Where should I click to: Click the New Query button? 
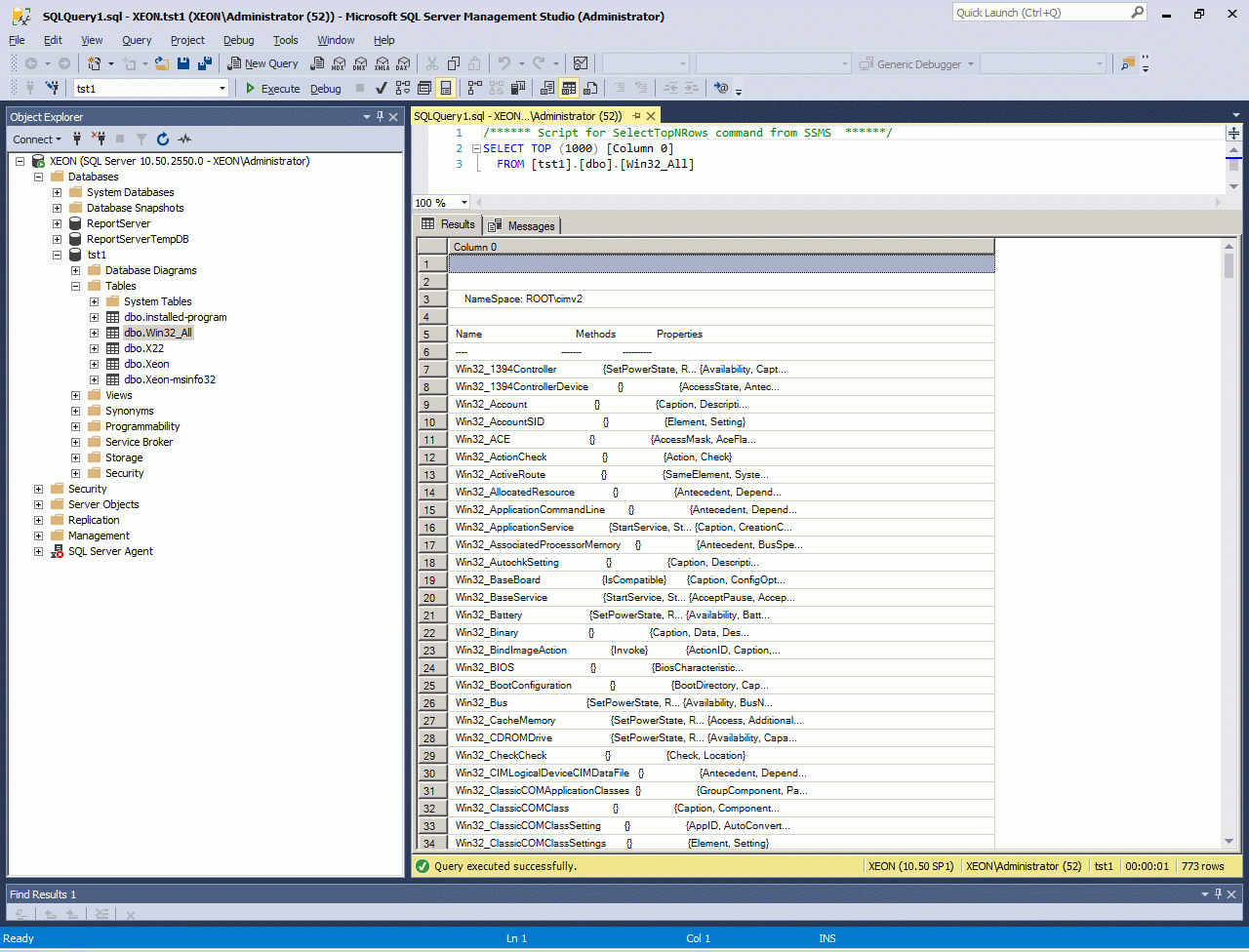pyautogui.click(x=263, y=63)
